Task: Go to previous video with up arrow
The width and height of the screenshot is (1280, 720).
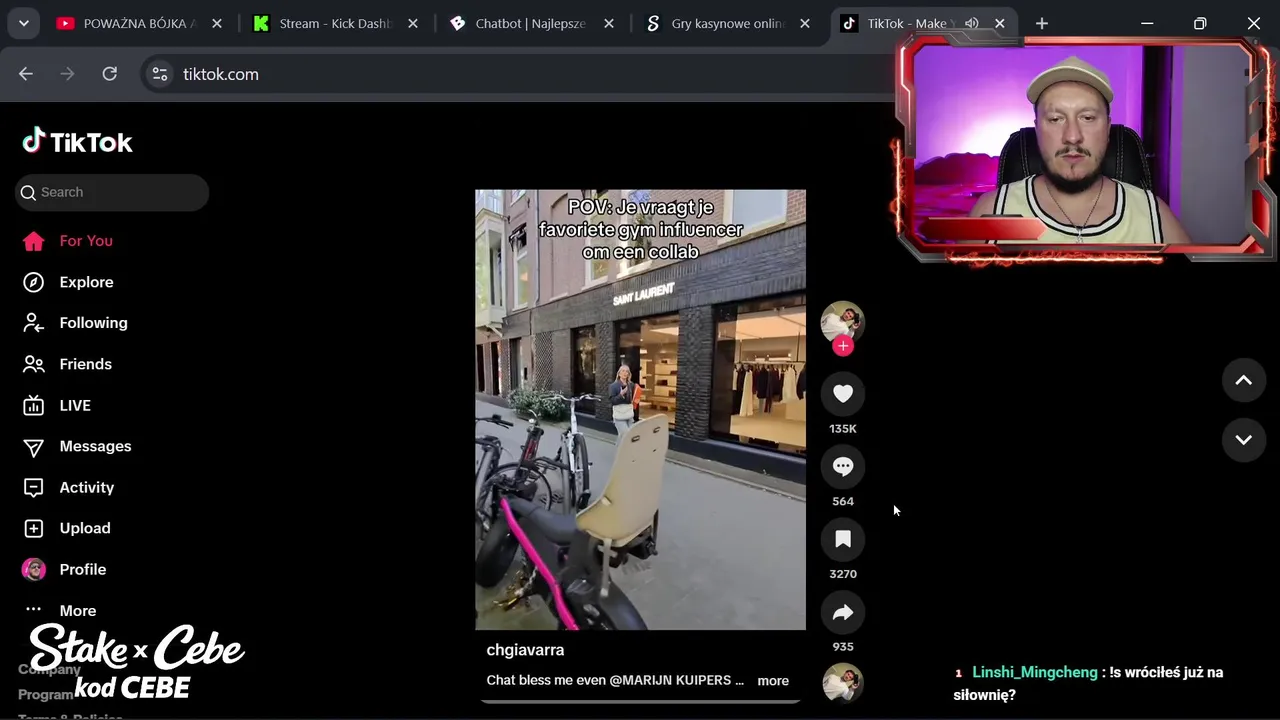Action: [1244, 380]
